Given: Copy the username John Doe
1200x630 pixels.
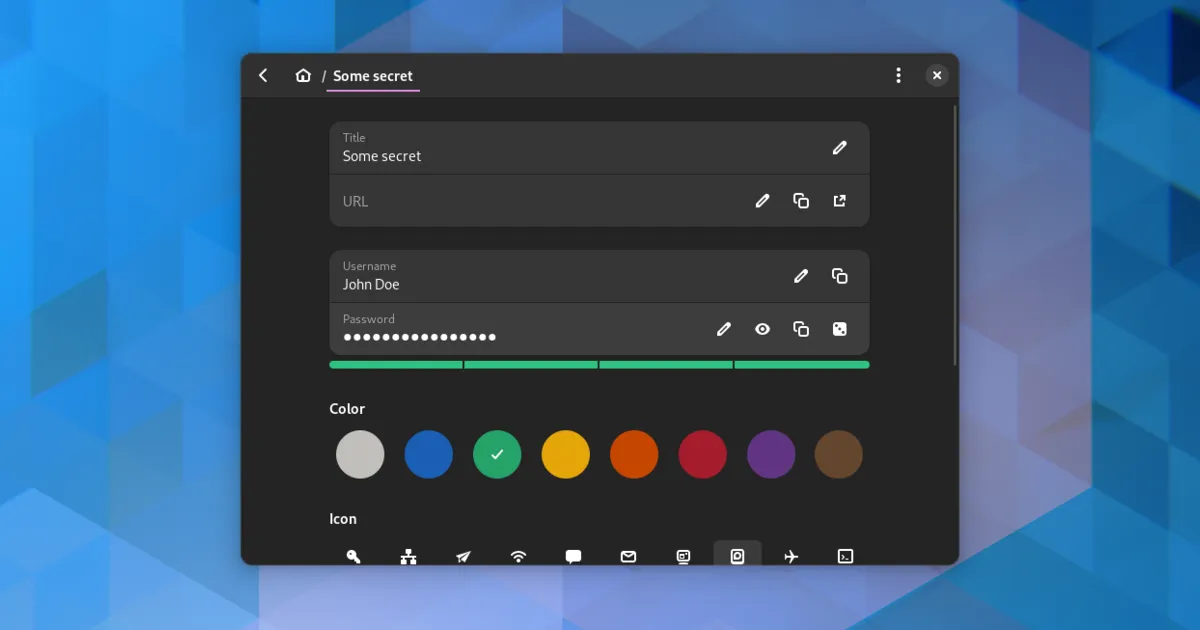Looking at the screenshot, I should 839,276.
